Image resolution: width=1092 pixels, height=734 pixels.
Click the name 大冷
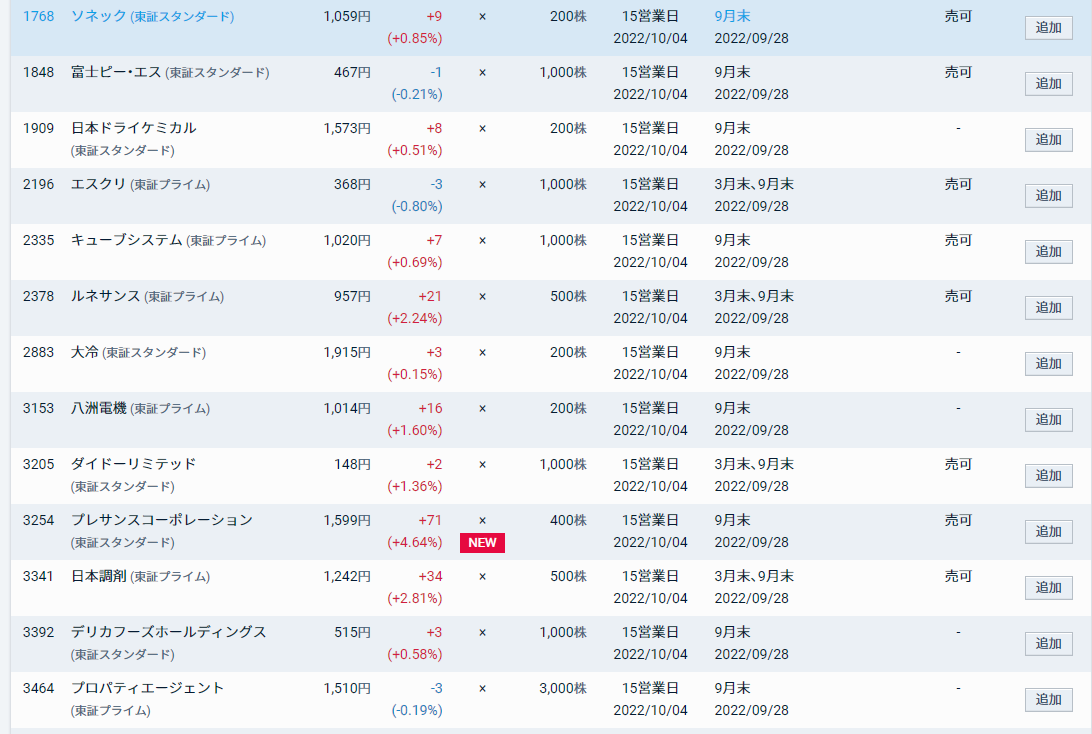point(84,352)
